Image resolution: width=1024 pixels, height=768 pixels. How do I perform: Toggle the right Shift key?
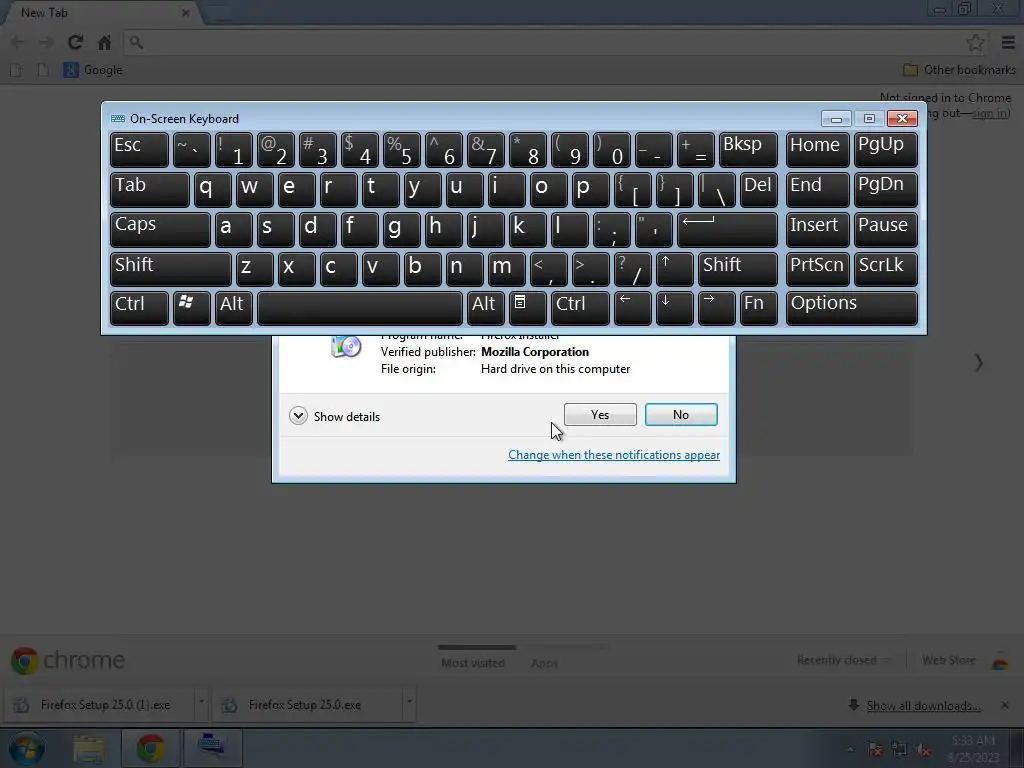[x=737, y=269]
